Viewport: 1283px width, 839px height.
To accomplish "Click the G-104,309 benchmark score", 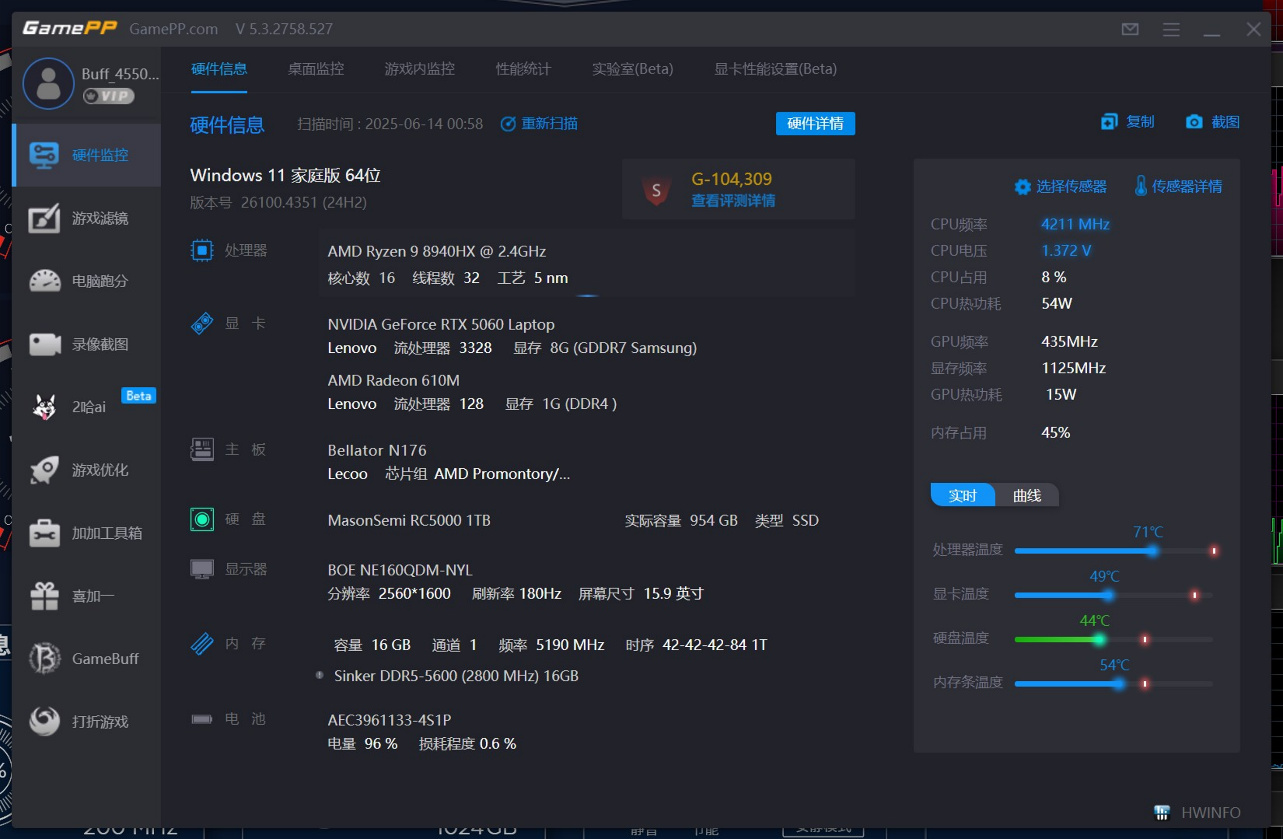I will 732,179.
